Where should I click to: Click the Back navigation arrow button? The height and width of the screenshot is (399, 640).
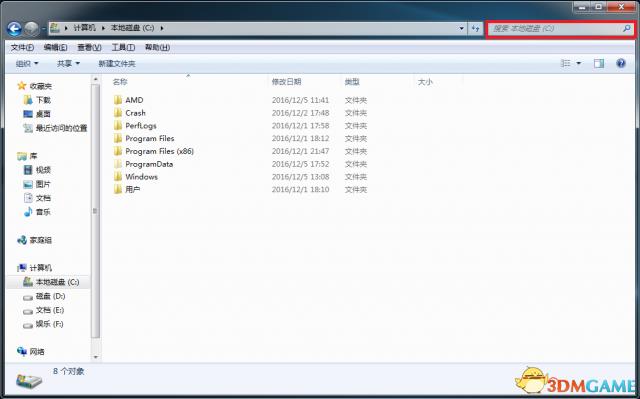click(x=15, y=29)
